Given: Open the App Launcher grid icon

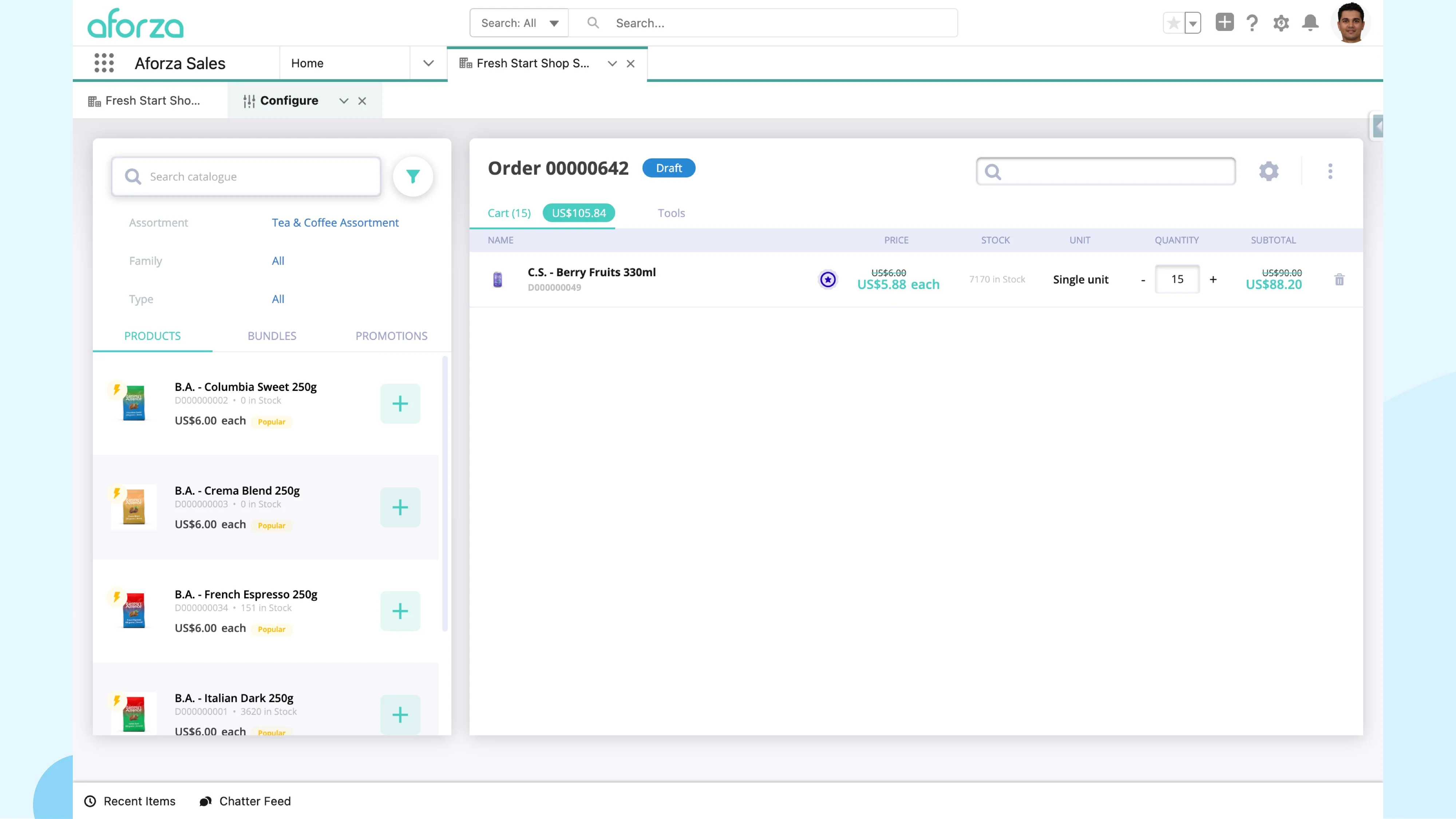Looking at the screenshot, I should [104, 63].
